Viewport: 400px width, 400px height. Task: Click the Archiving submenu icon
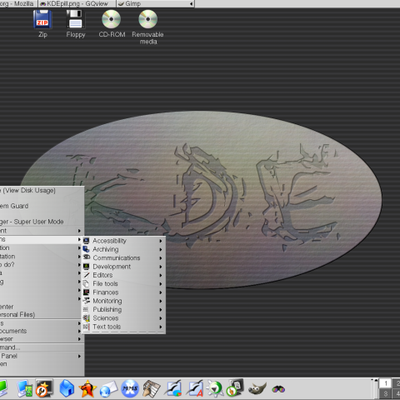coord(86,249)
